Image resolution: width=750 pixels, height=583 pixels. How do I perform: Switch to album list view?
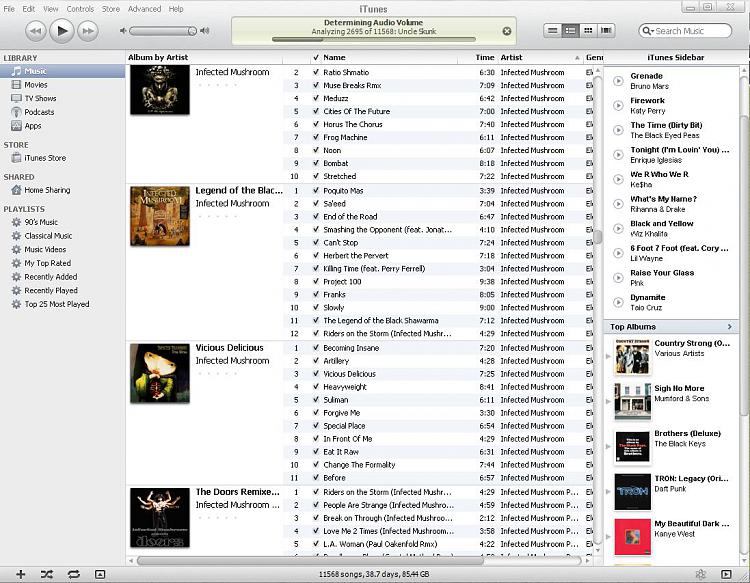(x=570, y=31)
